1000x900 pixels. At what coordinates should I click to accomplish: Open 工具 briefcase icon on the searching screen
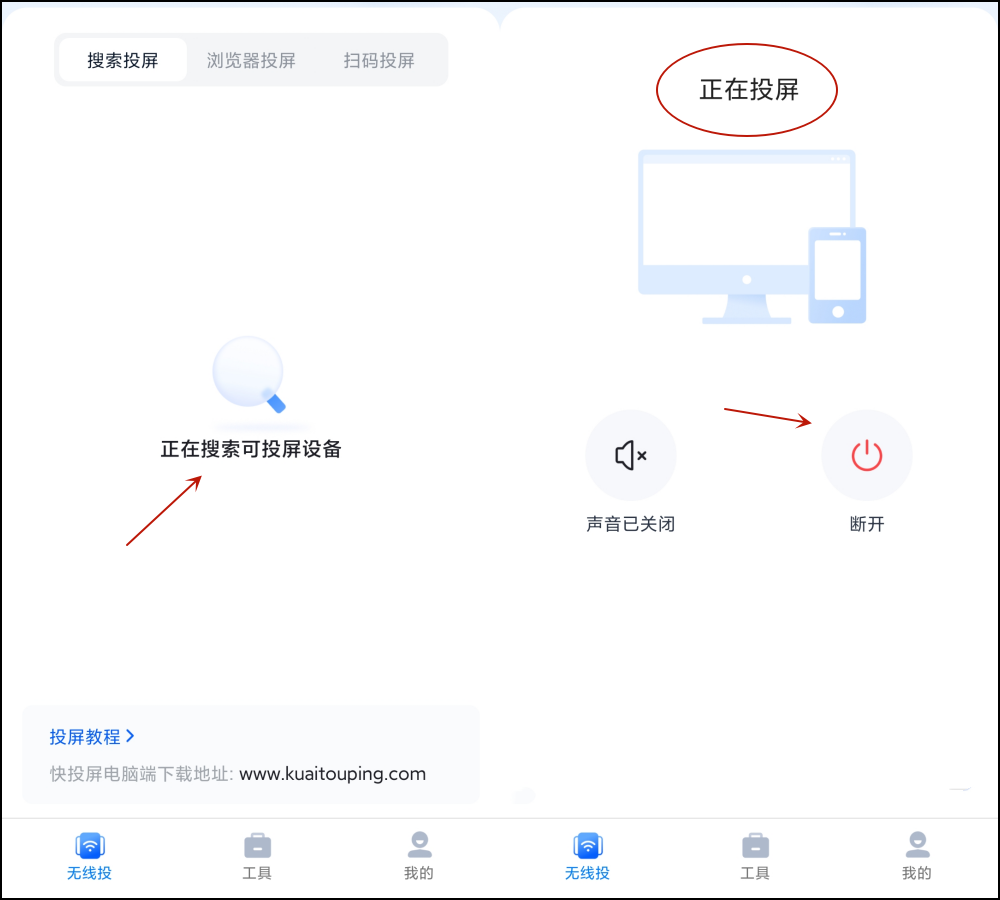tap(257, 846)
